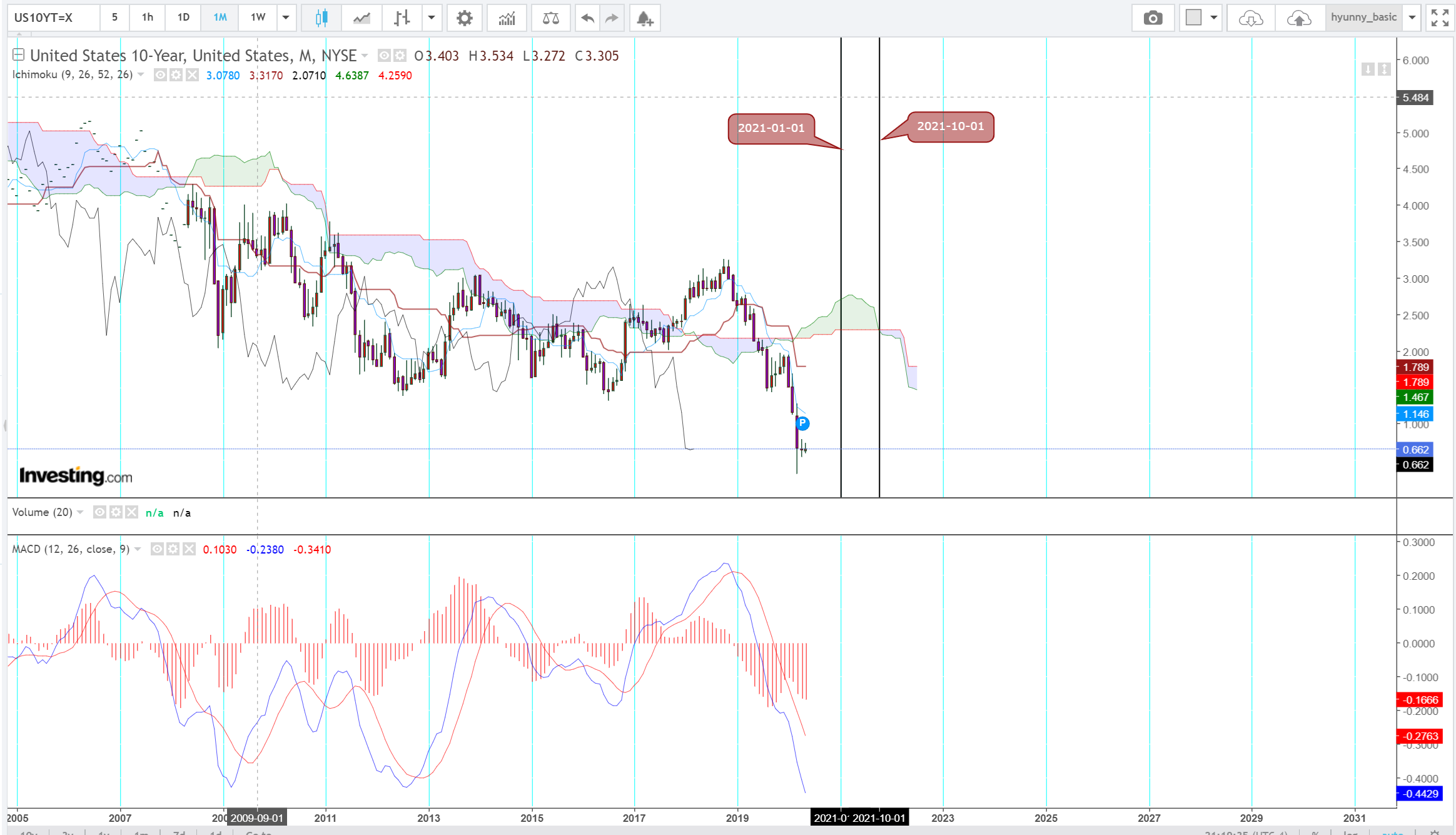1456x835 pixels.
Task: Expand the timeframe interval dropdown arrow
Action: pyautogui.click(x=286, y=18)
